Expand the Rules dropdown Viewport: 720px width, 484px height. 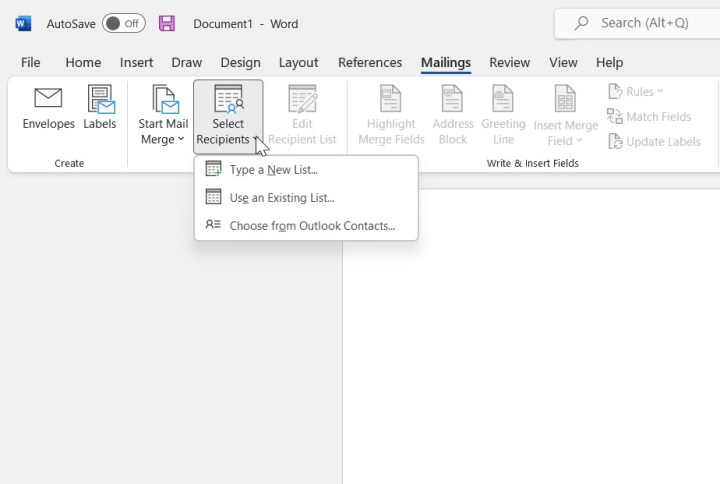(x=636, y=91)
